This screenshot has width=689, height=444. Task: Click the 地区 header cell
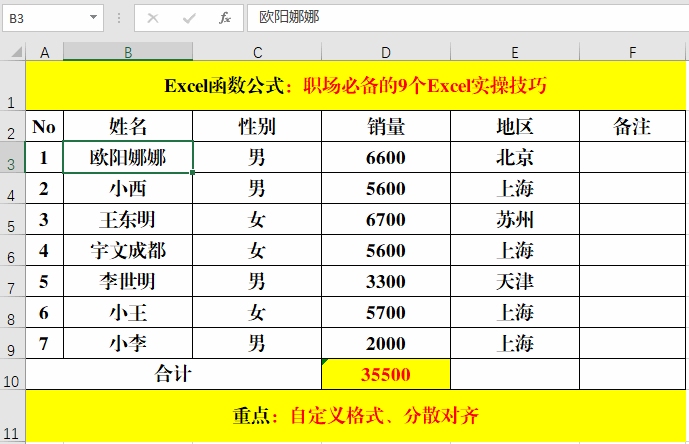(515, 126)
